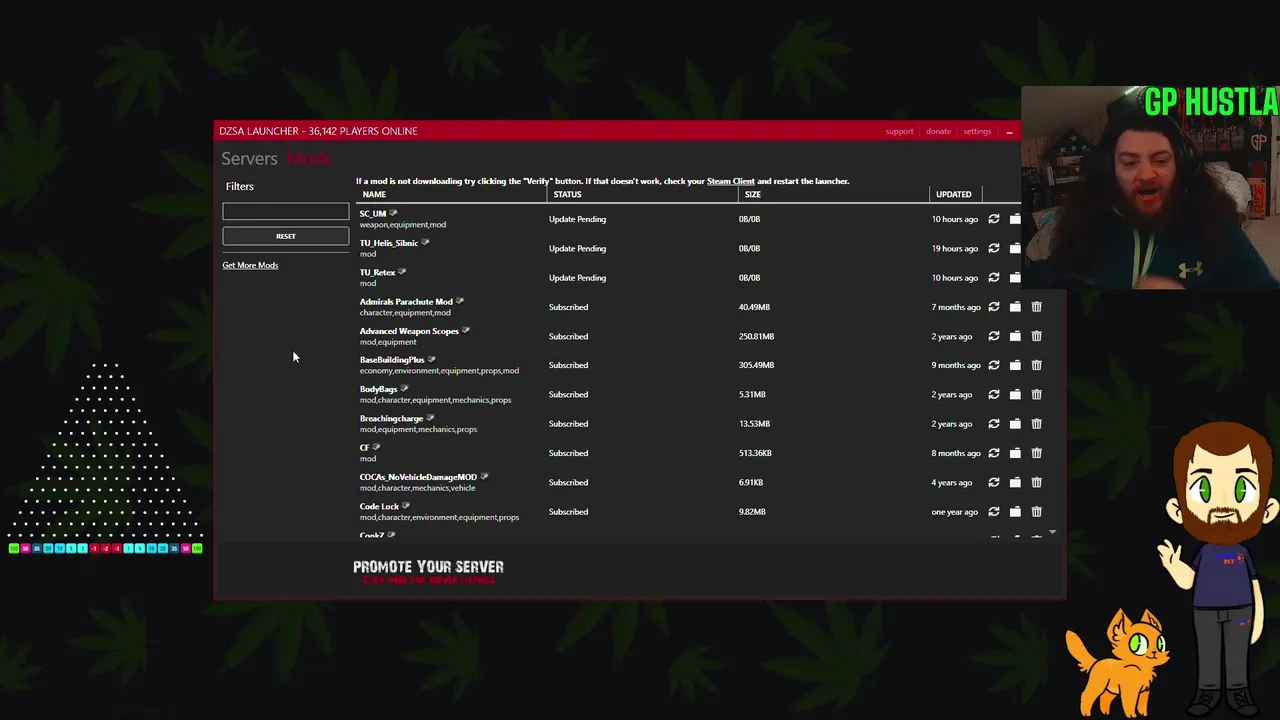Click the Promote Your Server banner
Screen dimensions: 1280x720
click(428, 571)
